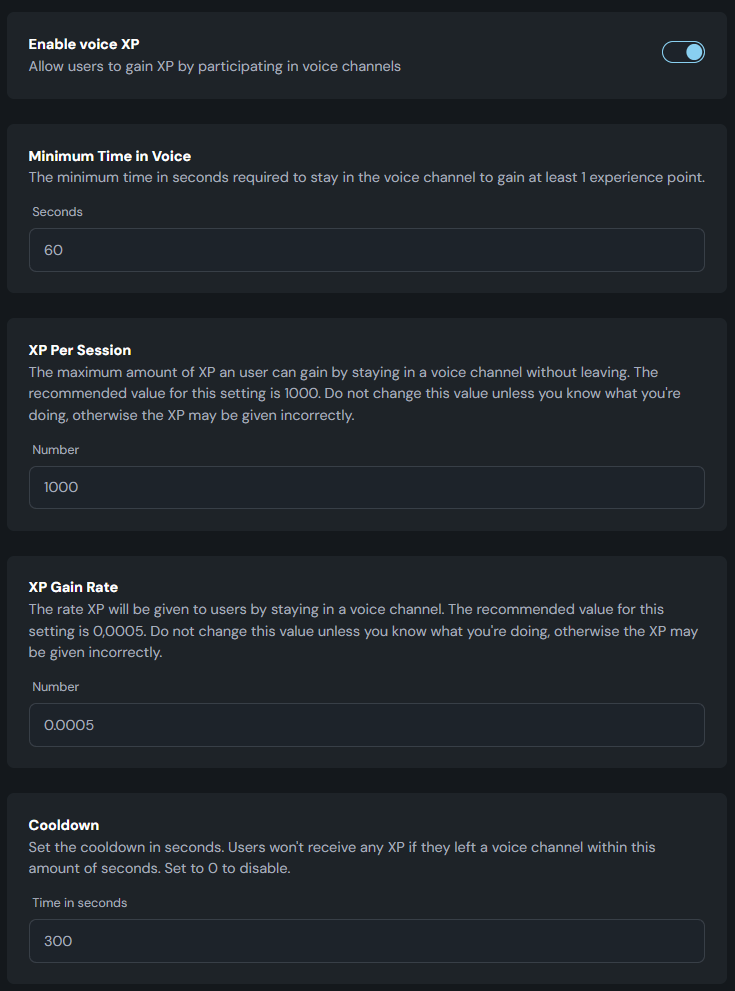Click the Seconds label above the 60 field

pyautogui.click(x=58, y=212)
